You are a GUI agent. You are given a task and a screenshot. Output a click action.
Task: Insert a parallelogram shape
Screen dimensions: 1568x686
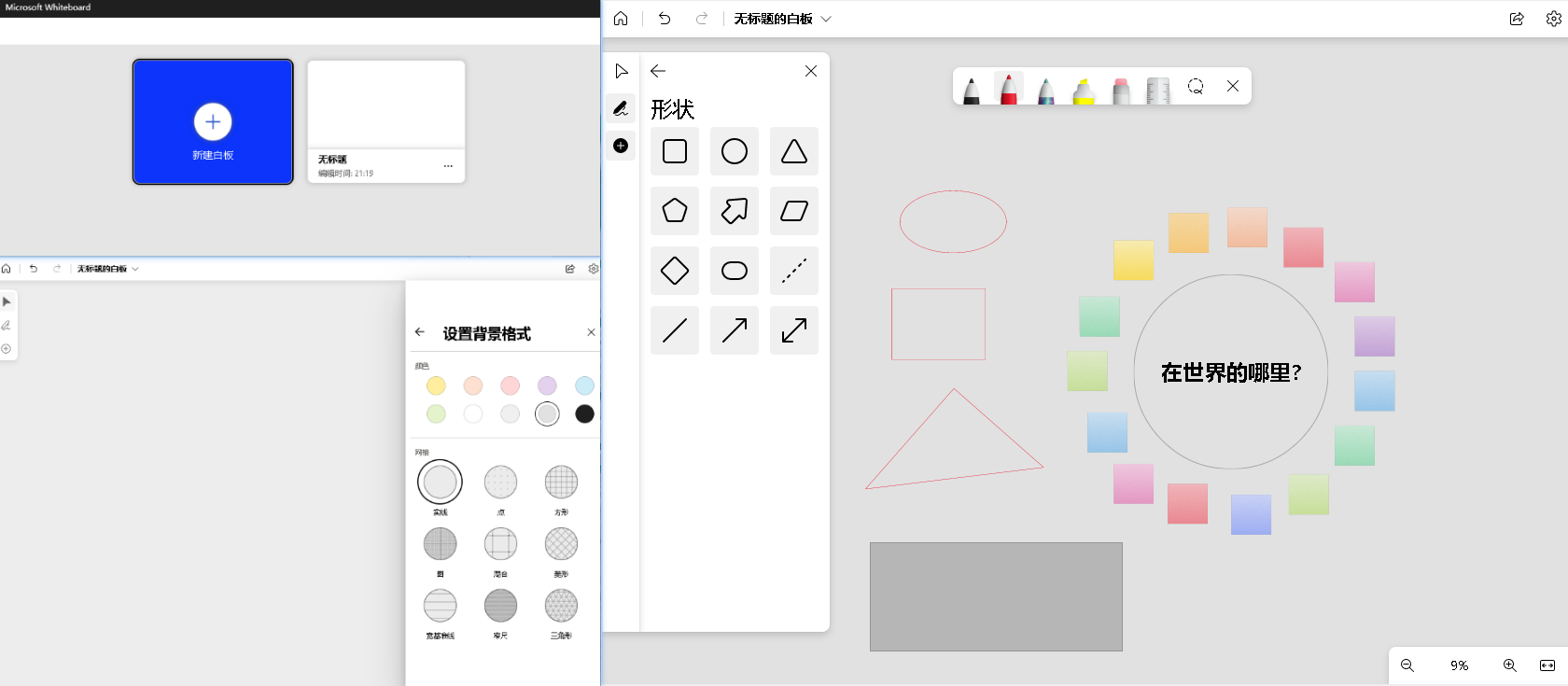pos(794,211)
